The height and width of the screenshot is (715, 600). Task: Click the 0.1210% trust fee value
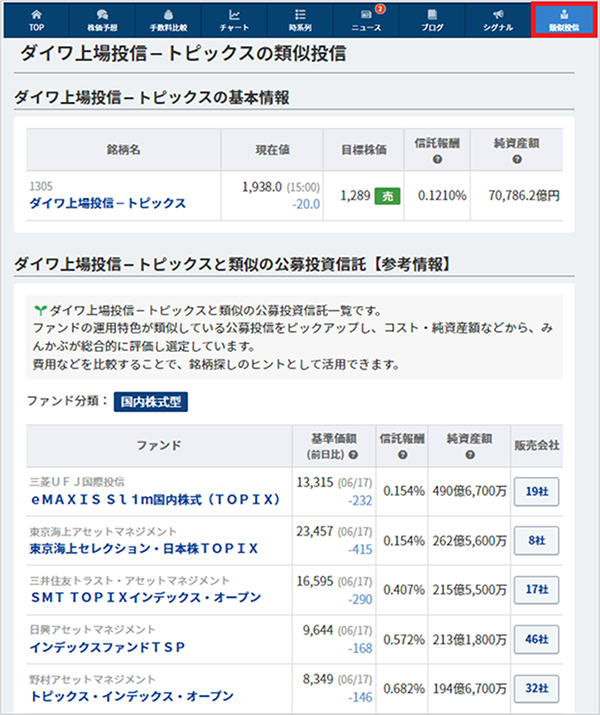tap(442, 196)
